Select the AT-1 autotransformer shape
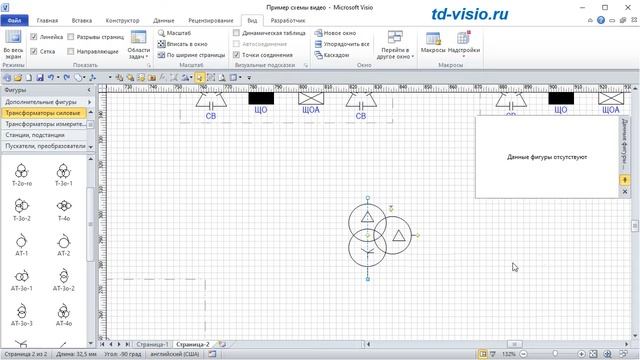 point(22,244)
